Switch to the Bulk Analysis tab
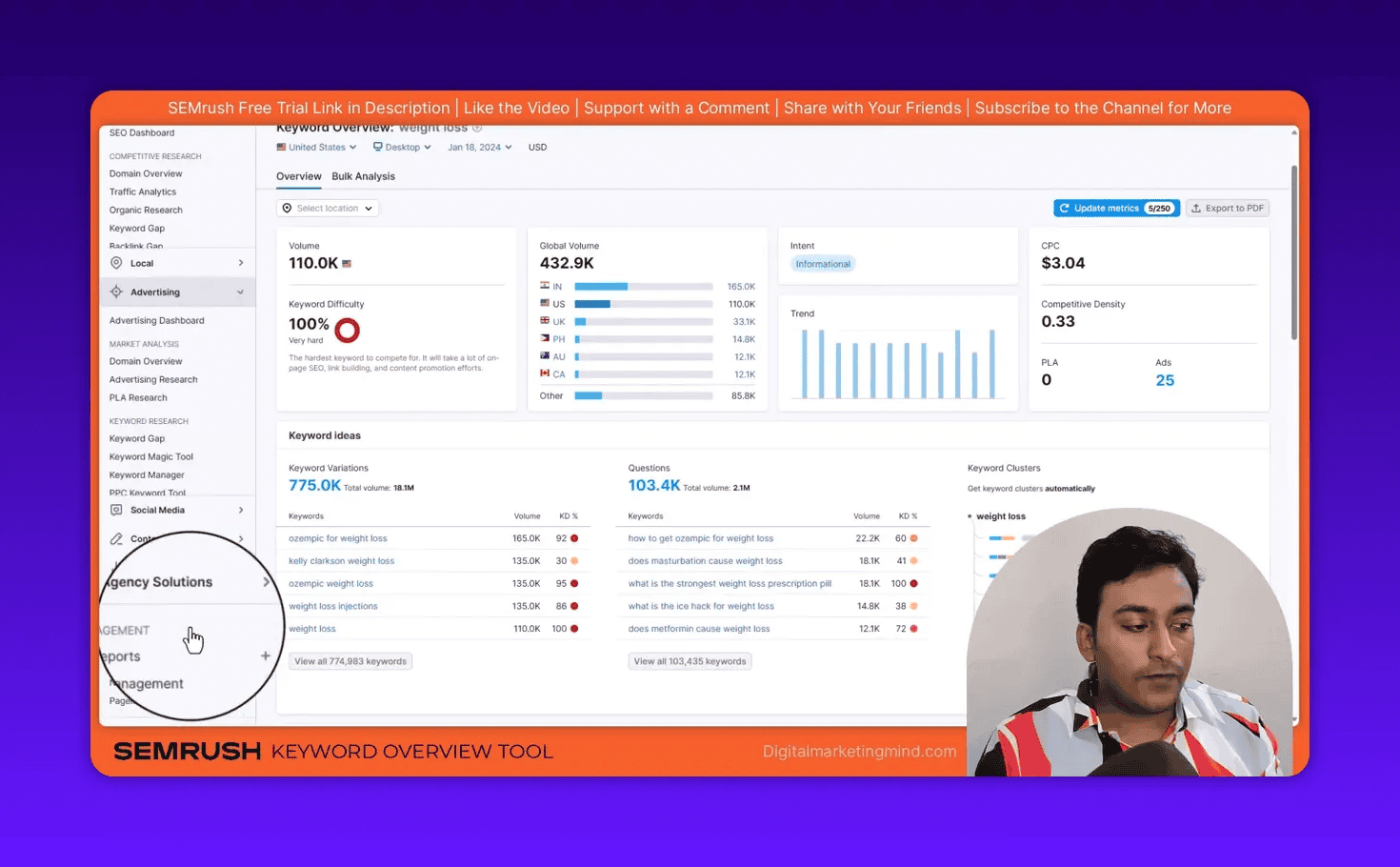This screenshot has width=1400, height=867. [363, 175]
